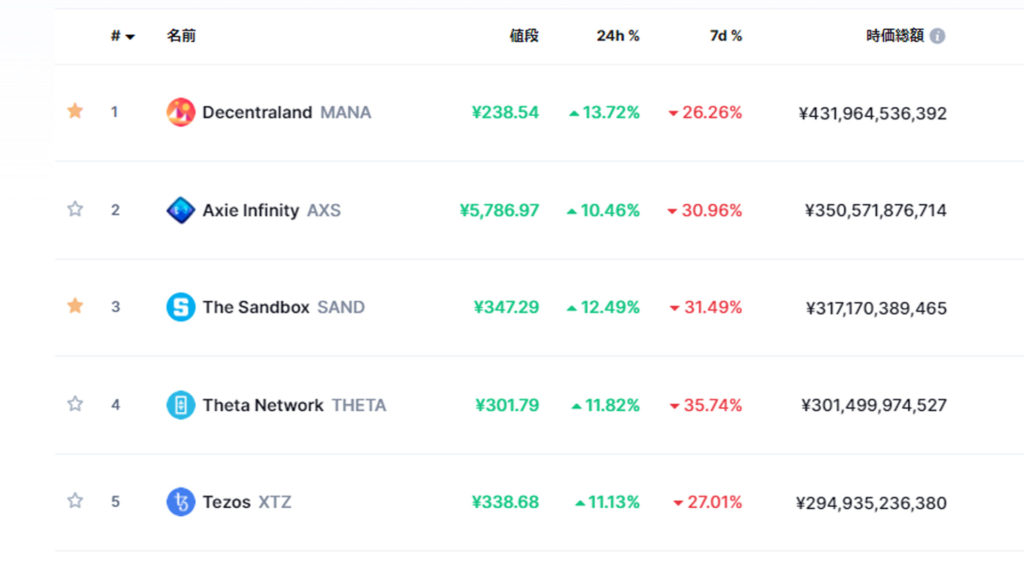The width and height of the screenshot is (1024, 576).
Task: Open the 時価総額 info tooltip icon
Action: tap(938, 35)
